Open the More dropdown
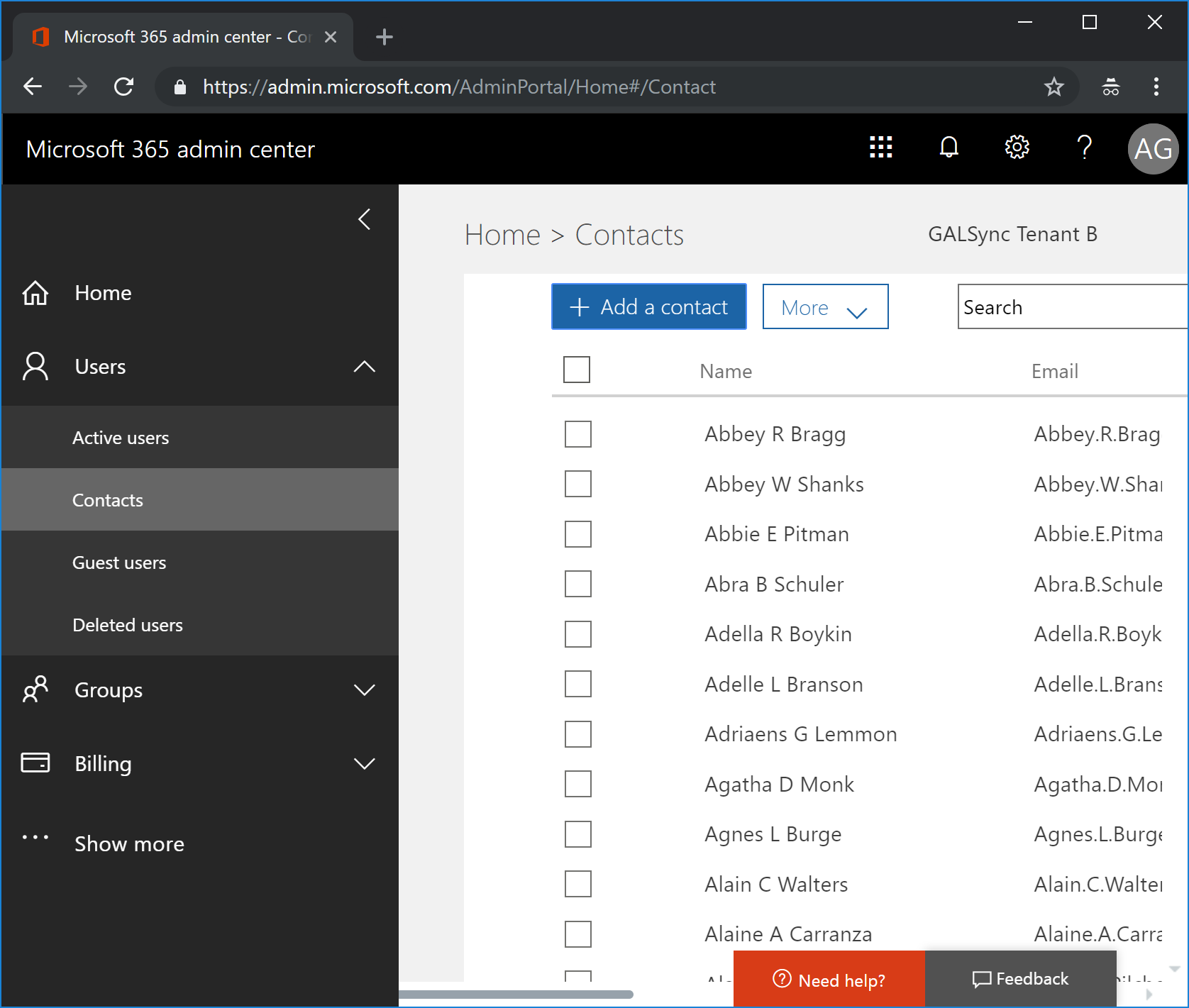The height and width of the screenshot is (1008, 1189). click(x=825, y=307)
